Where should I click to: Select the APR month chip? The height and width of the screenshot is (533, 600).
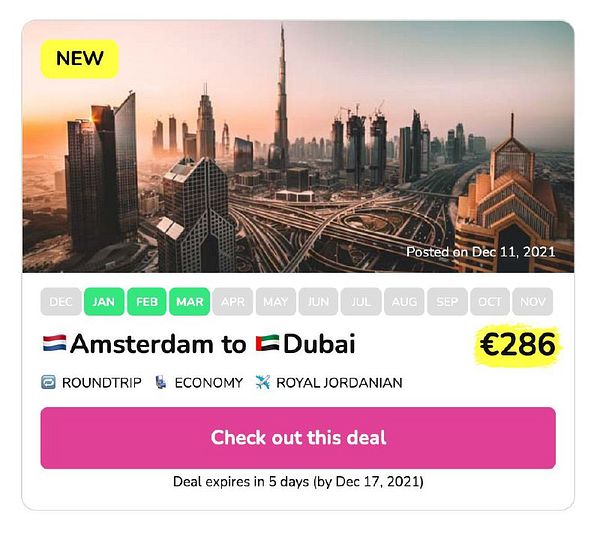tap(233, 302)
